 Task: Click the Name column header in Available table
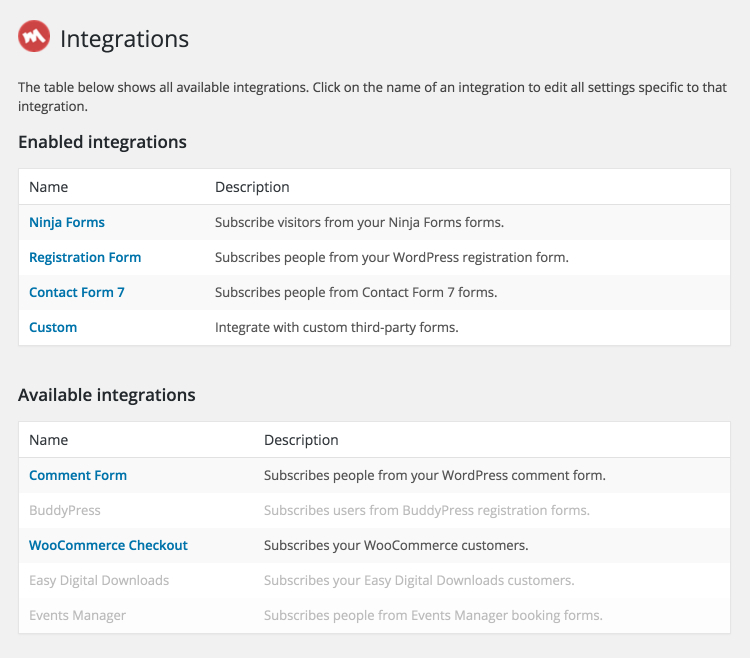pos(48,440)
